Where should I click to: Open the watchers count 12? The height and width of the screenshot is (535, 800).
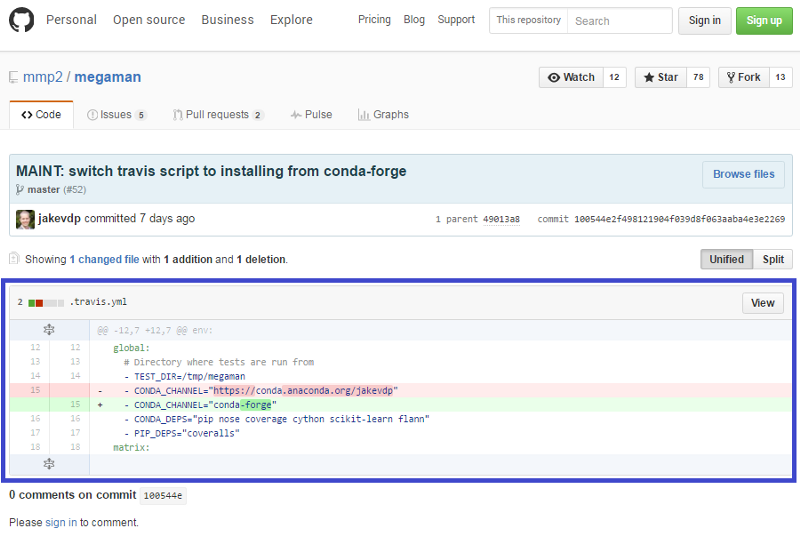tap(615, 78)
